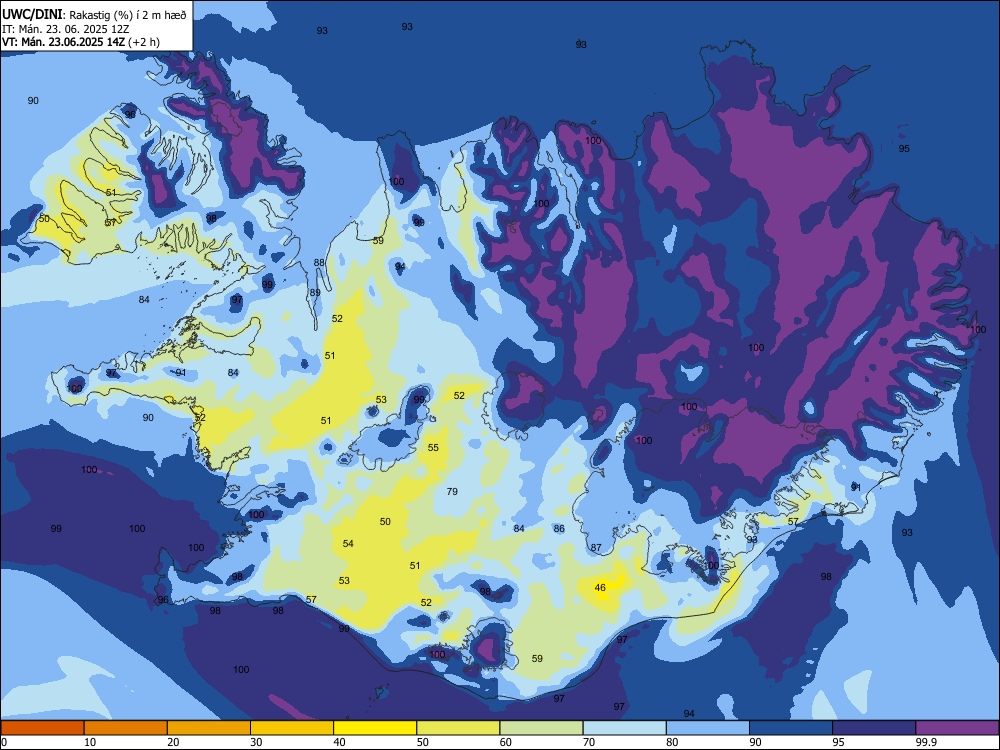This screenshot has height=750, width=1000.
Task: Click the humidity value 87 on the map
Action: coord(596,548)
